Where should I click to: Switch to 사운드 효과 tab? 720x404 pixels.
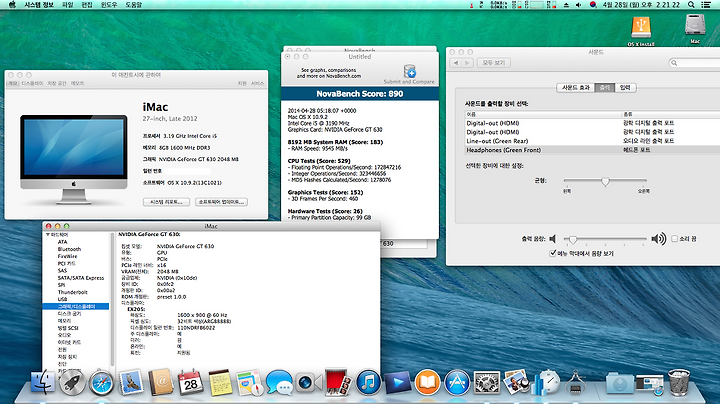(x=575, y=87)
